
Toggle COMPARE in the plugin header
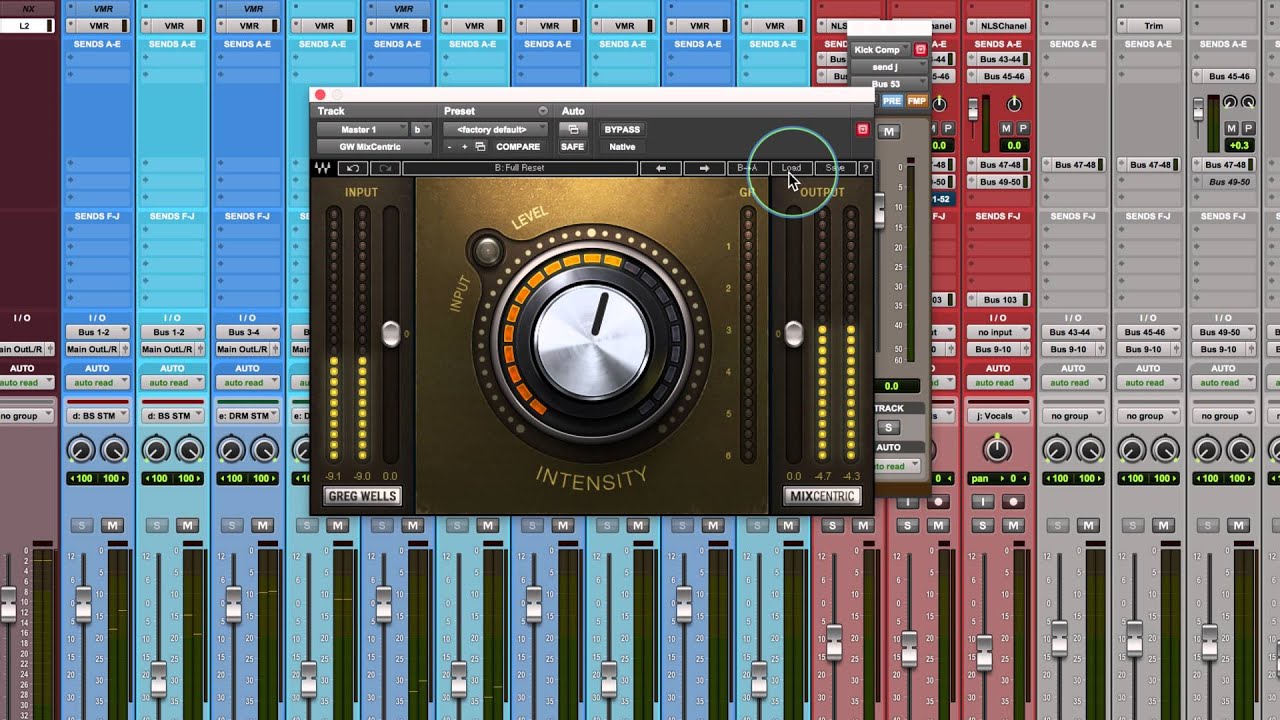(518, 147)
